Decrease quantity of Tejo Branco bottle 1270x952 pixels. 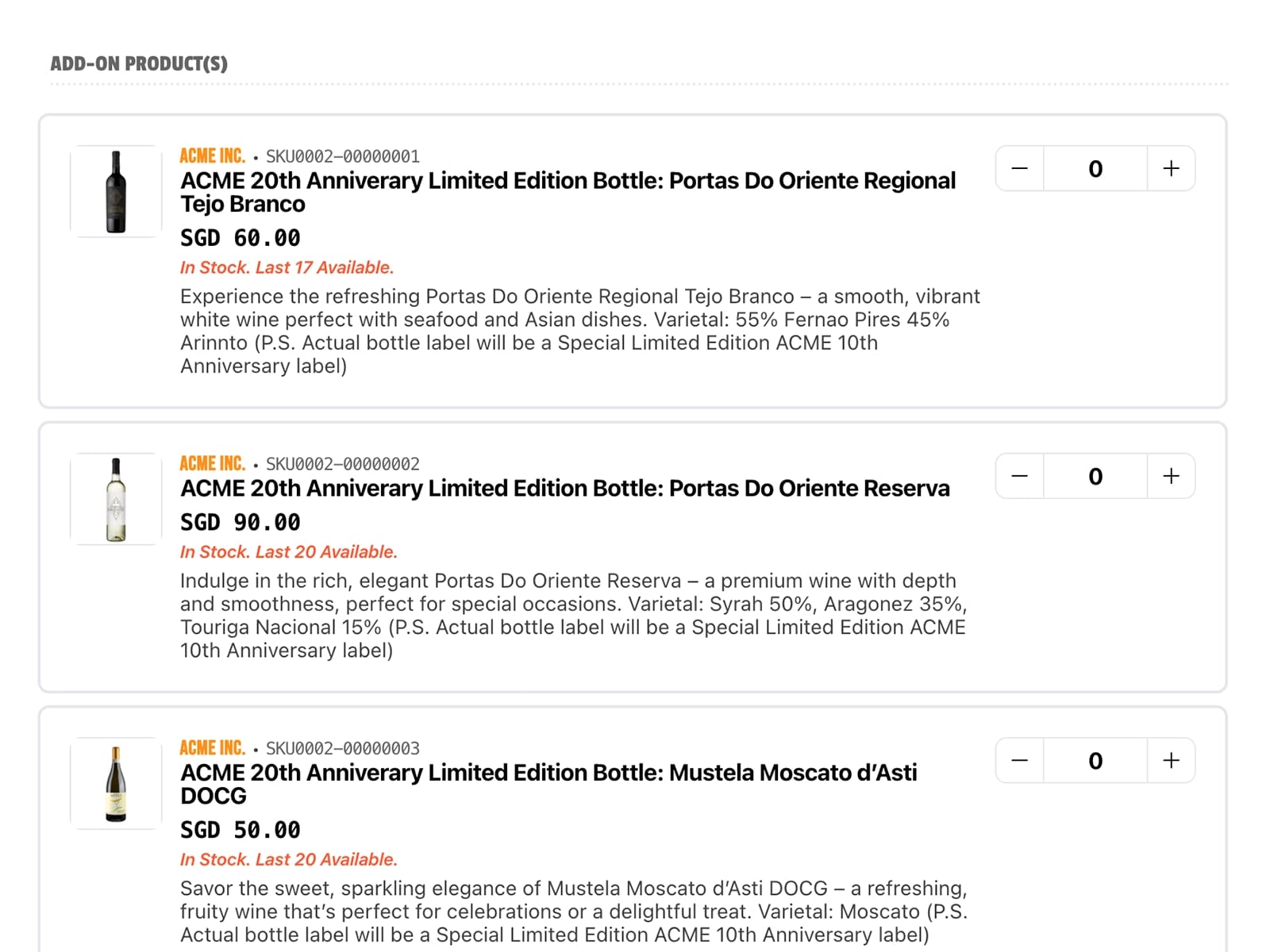(x=1020, y=168)
